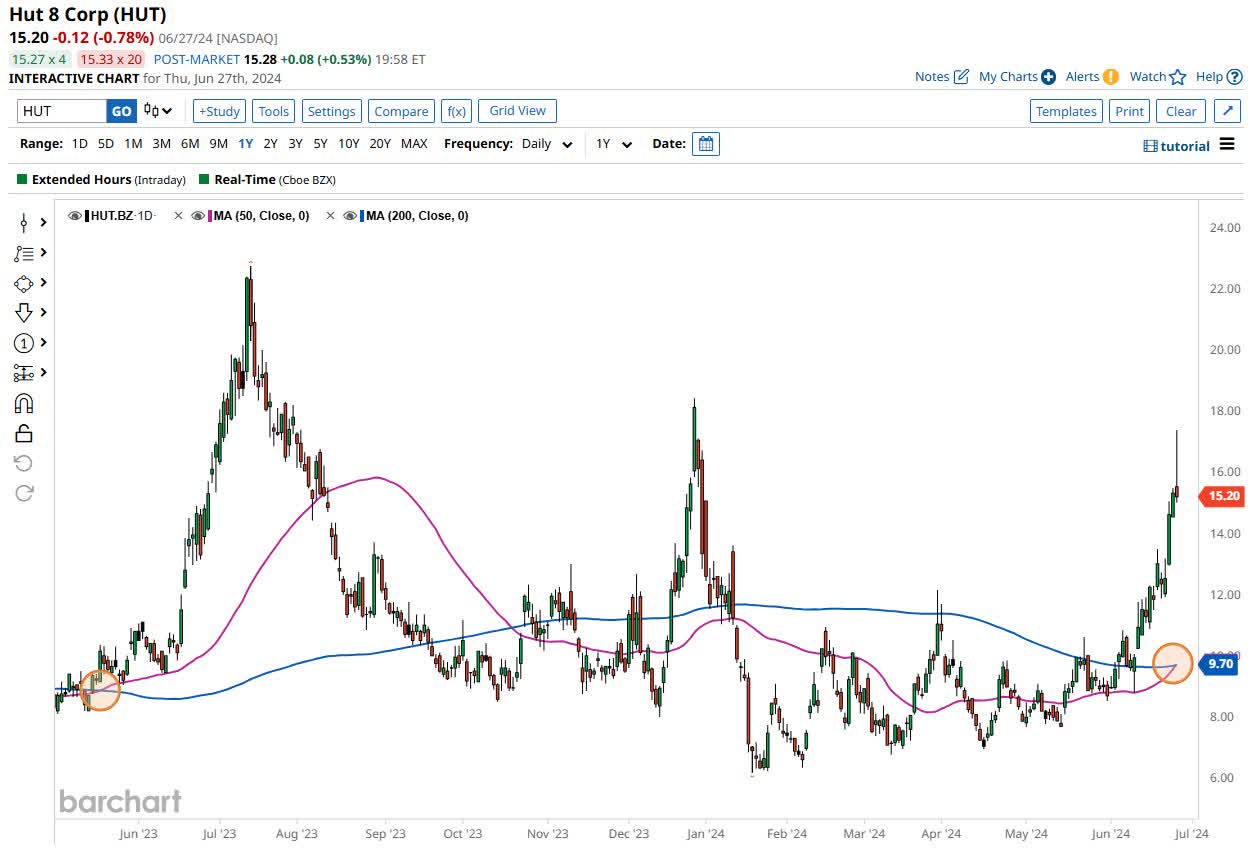Select the 6M range
Screen dimensions: 1258x854
click(x=190, y=144)
